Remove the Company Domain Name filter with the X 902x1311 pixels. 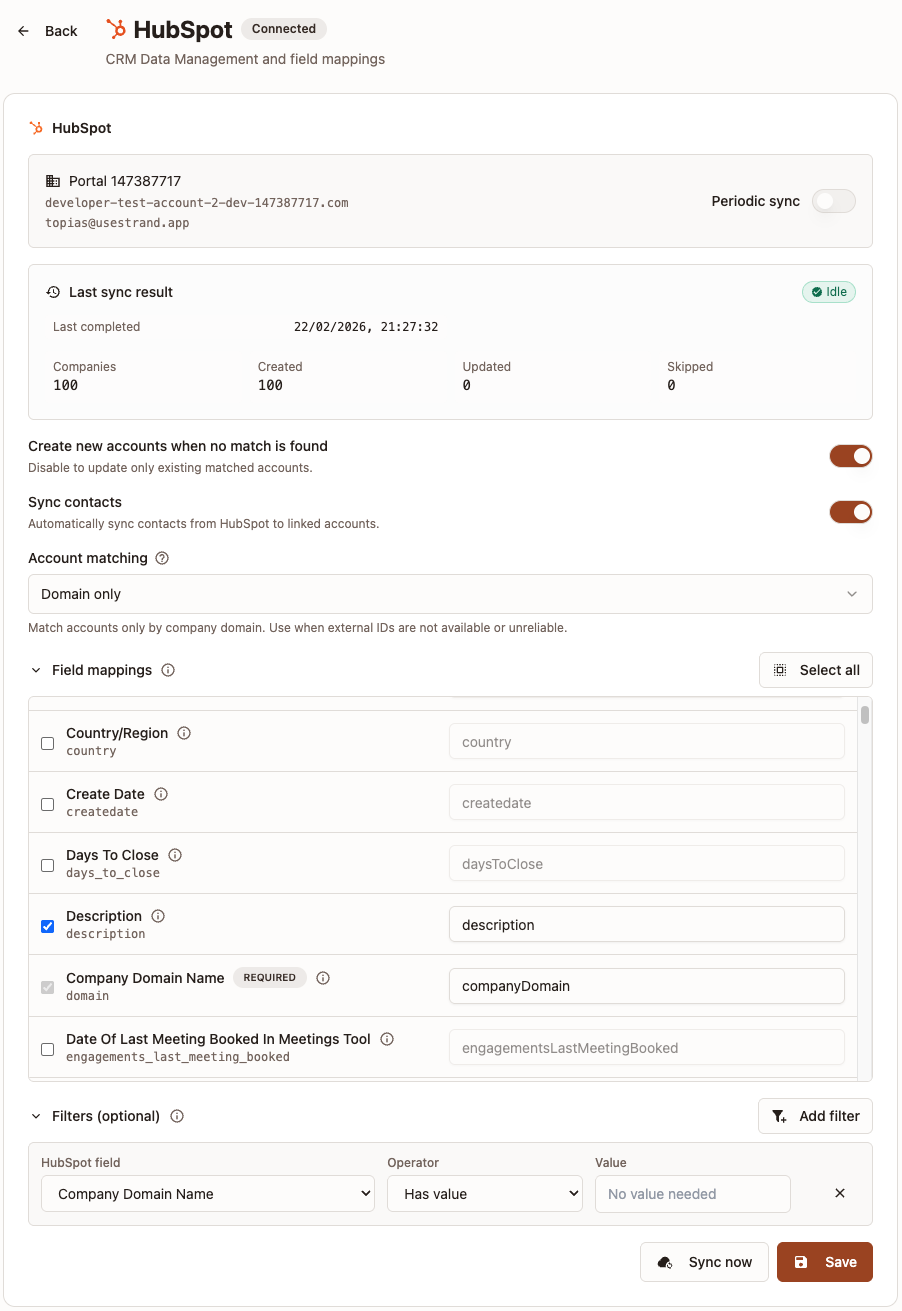[x=839, y=1193]
